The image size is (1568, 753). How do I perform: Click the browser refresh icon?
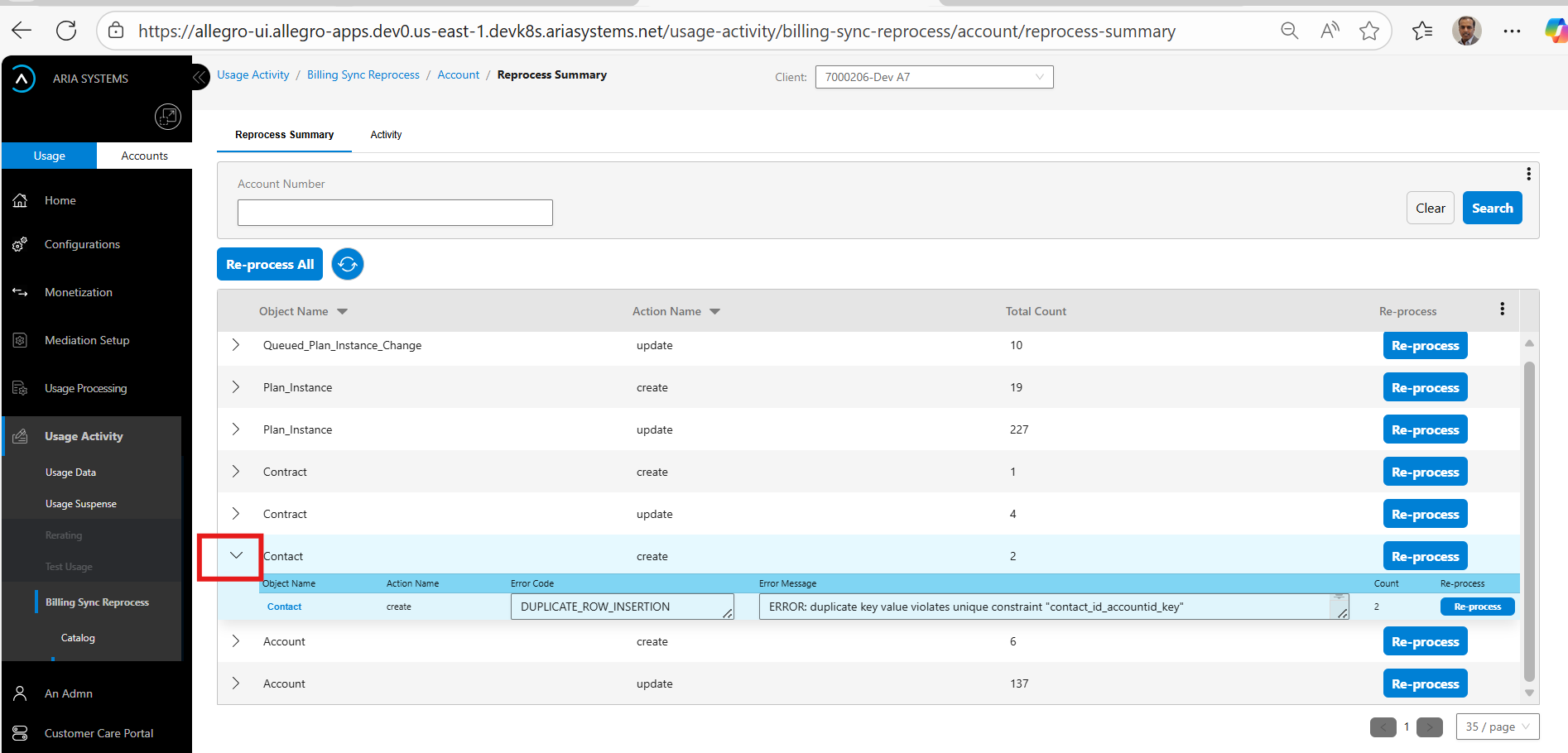pos(66,31)
